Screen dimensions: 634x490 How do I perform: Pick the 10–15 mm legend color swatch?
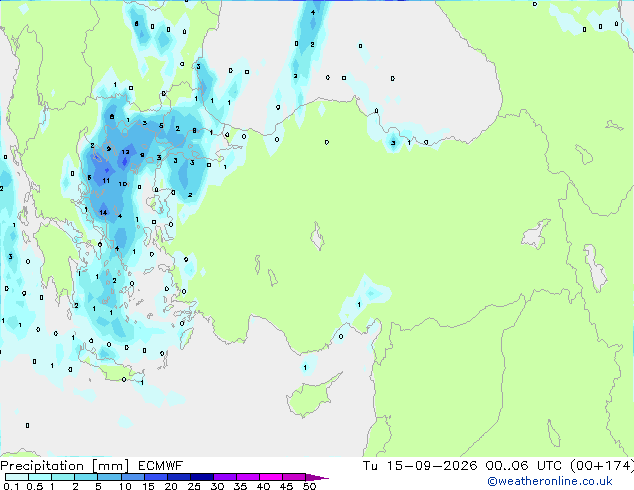[133, 477]
